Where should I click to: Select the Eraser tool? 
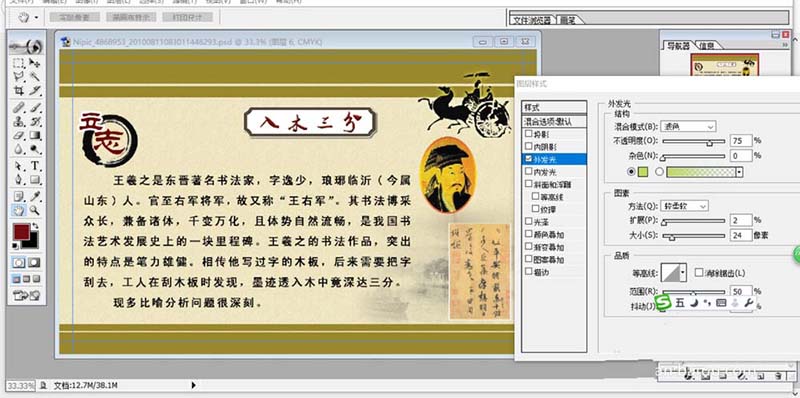19,135
